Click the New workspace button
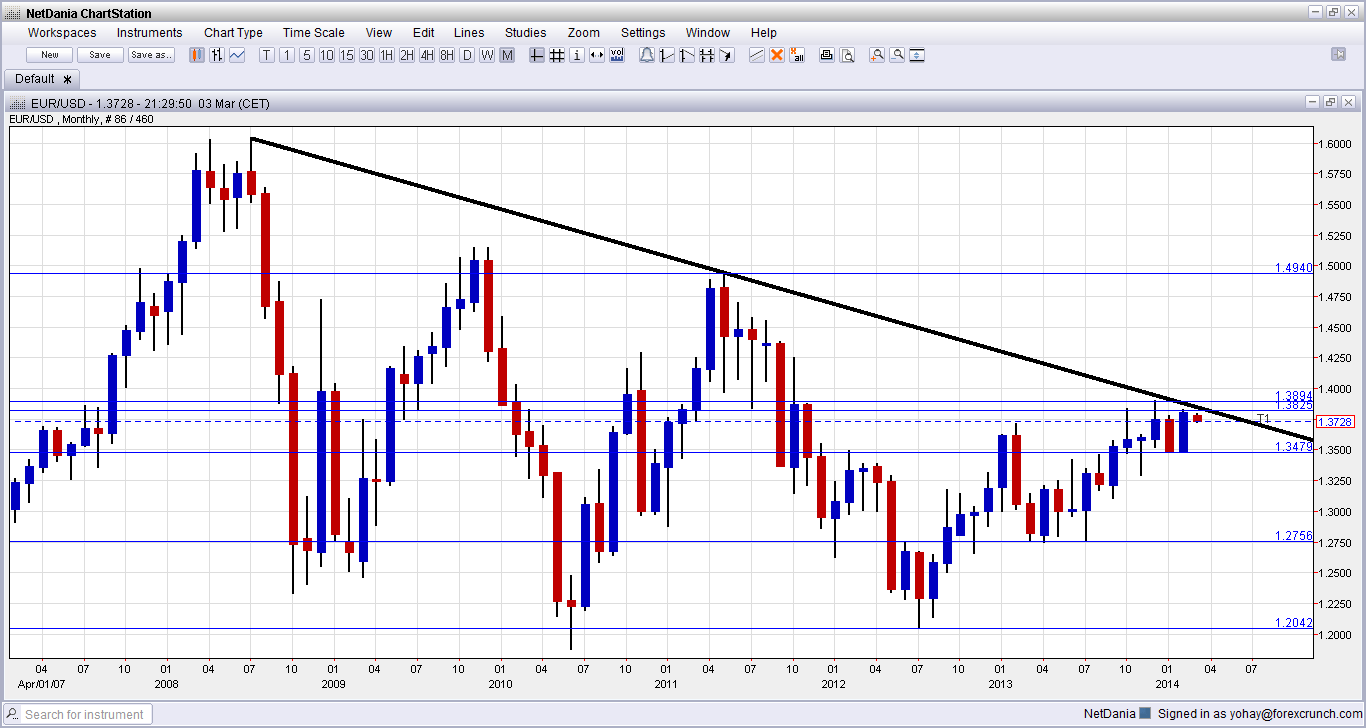Image resolution: width=1366 pixels, height=728 pixels. [48, 54]
